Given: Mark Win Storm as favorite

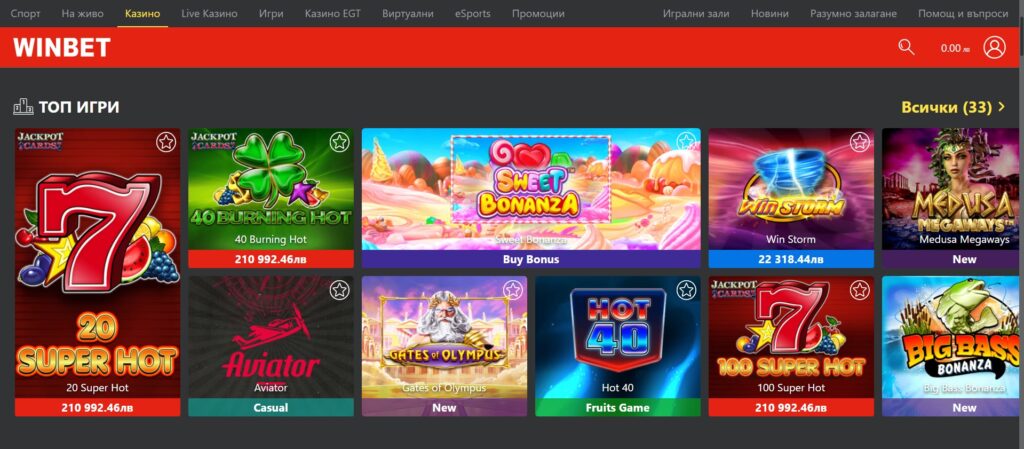Looking at the screenshot, I should pos(859,142).
